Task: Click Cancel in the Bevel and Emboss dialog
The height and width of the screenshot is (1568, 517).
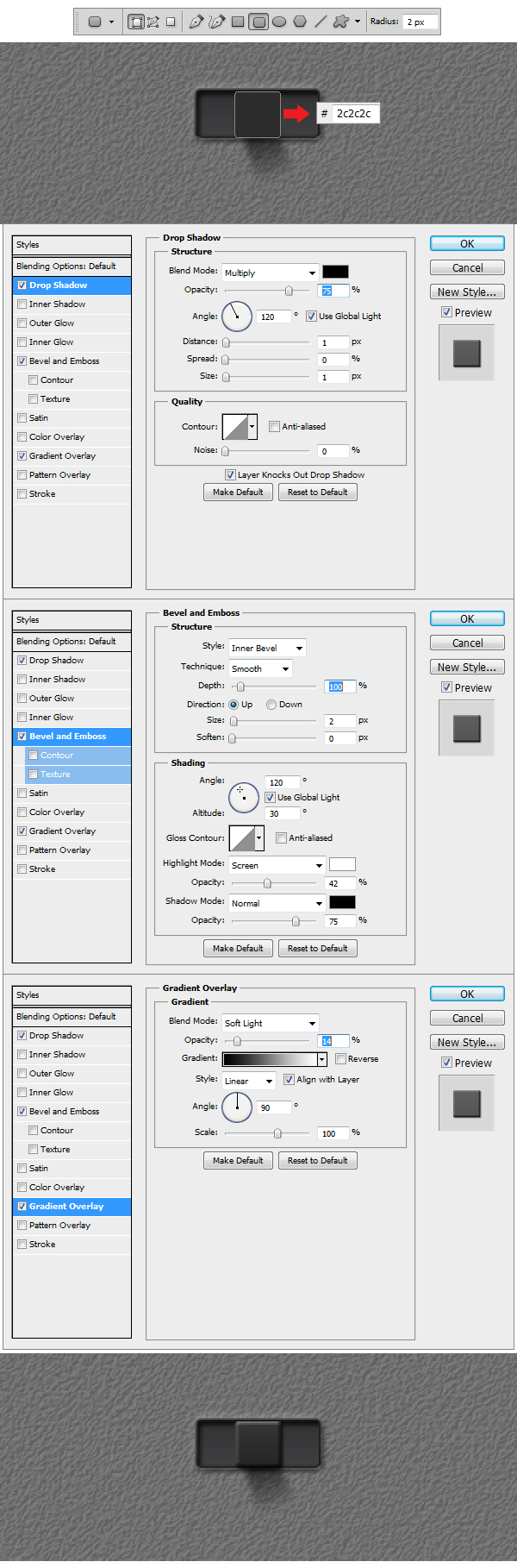Action: click(x=467, y=643)
